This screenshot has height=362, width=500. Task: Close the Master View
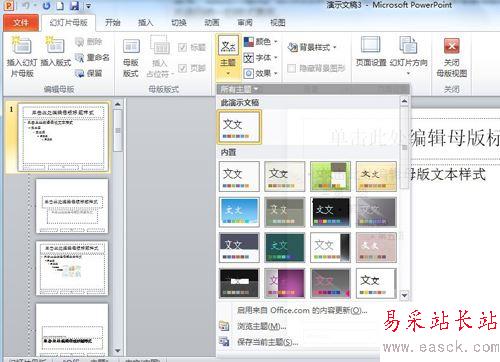(x=452, y=57)
